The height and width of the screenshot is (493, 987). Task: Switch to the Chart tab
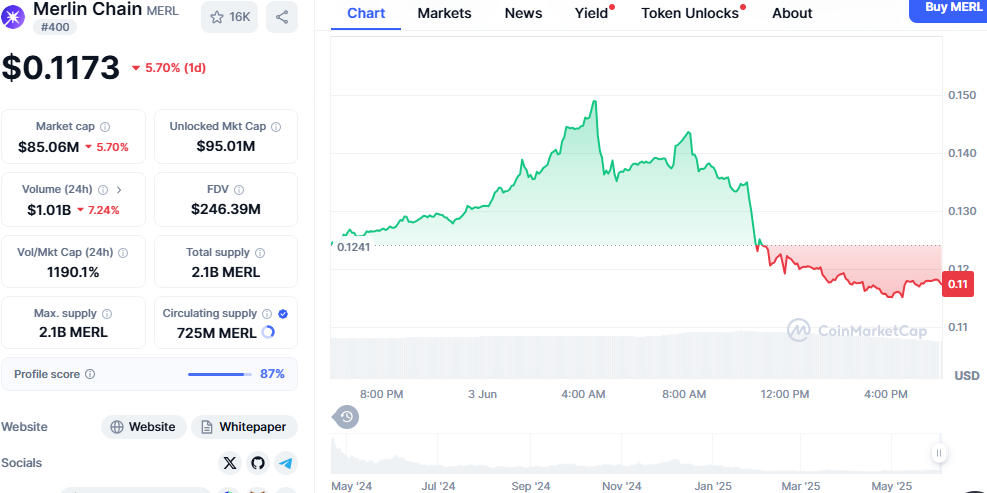coord(366,13)
